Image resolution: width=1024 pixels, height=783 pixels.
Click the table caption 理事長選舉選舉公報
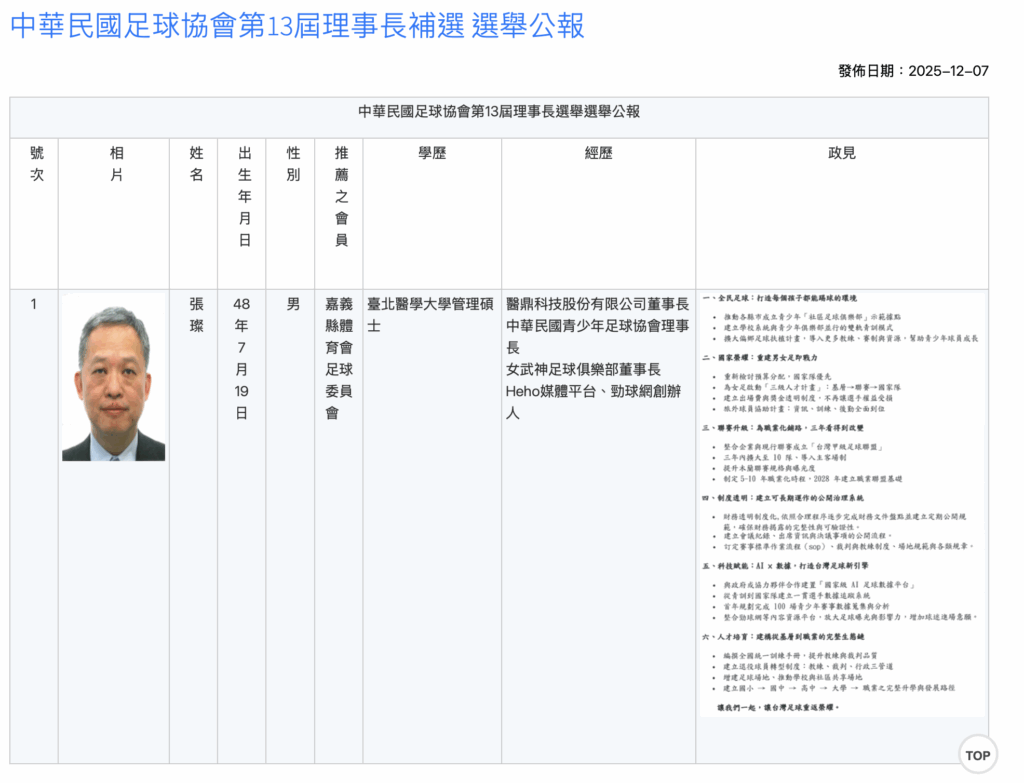(499, 111)
